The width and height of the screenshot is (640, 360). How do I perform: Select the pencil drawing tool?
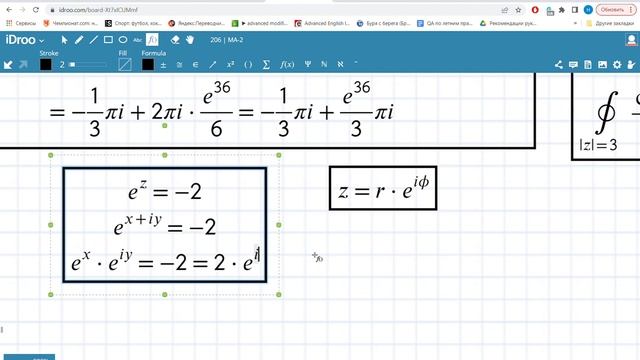click(x=79, y=40)
